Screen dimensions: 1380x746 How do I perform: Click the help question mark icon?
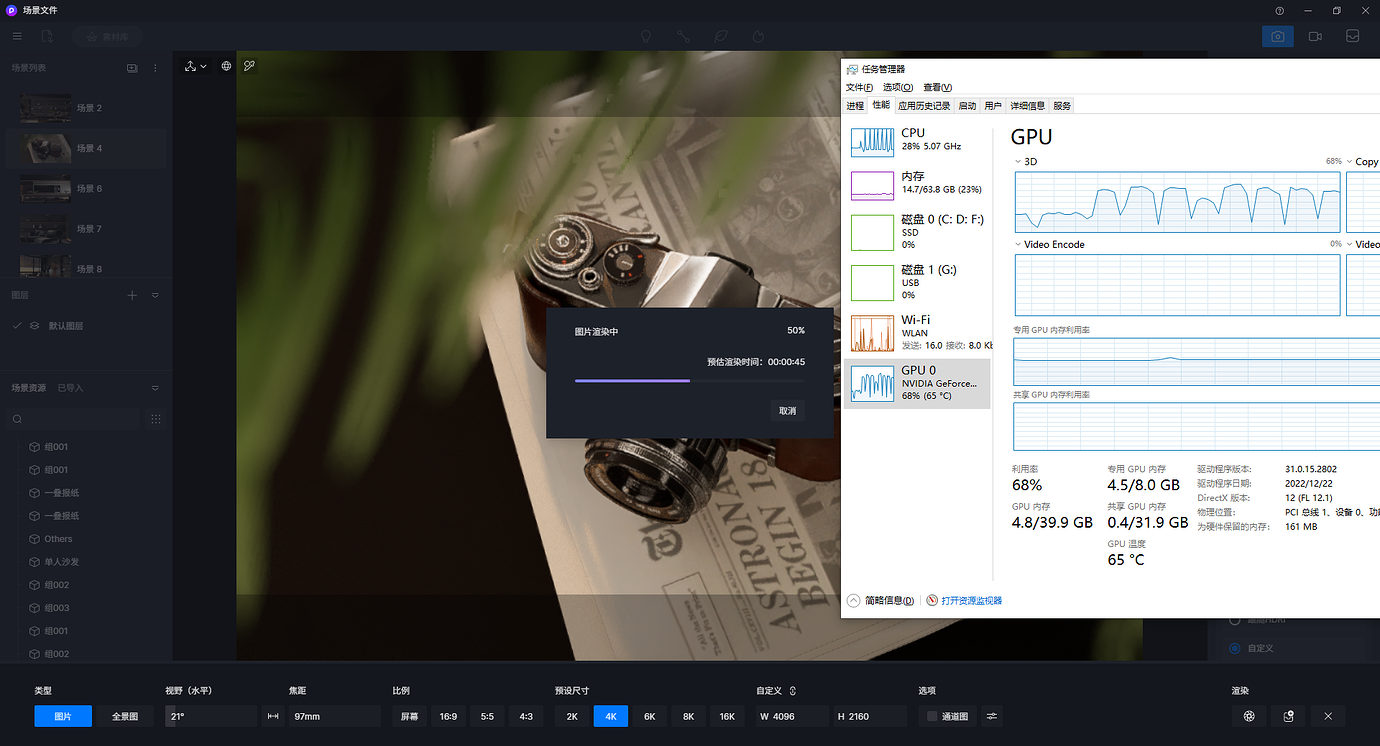click(x=1280, y=10)
